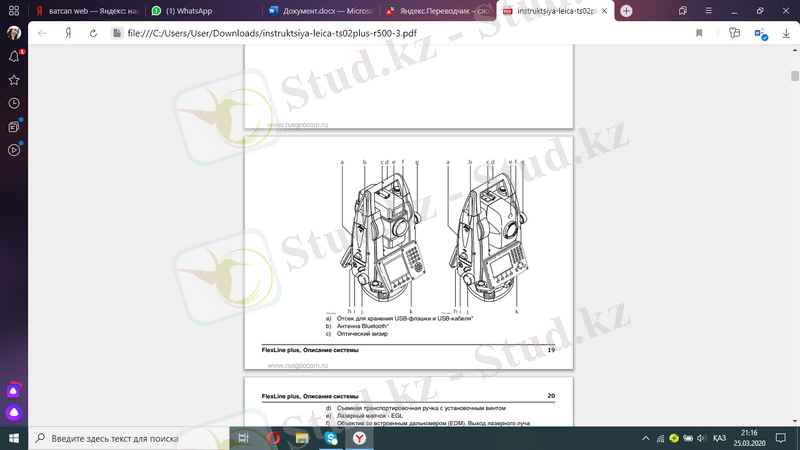The width and height of the screenshot is (800, 450).
Task: Open the clock and date 21:16
Action: point(749,438)
